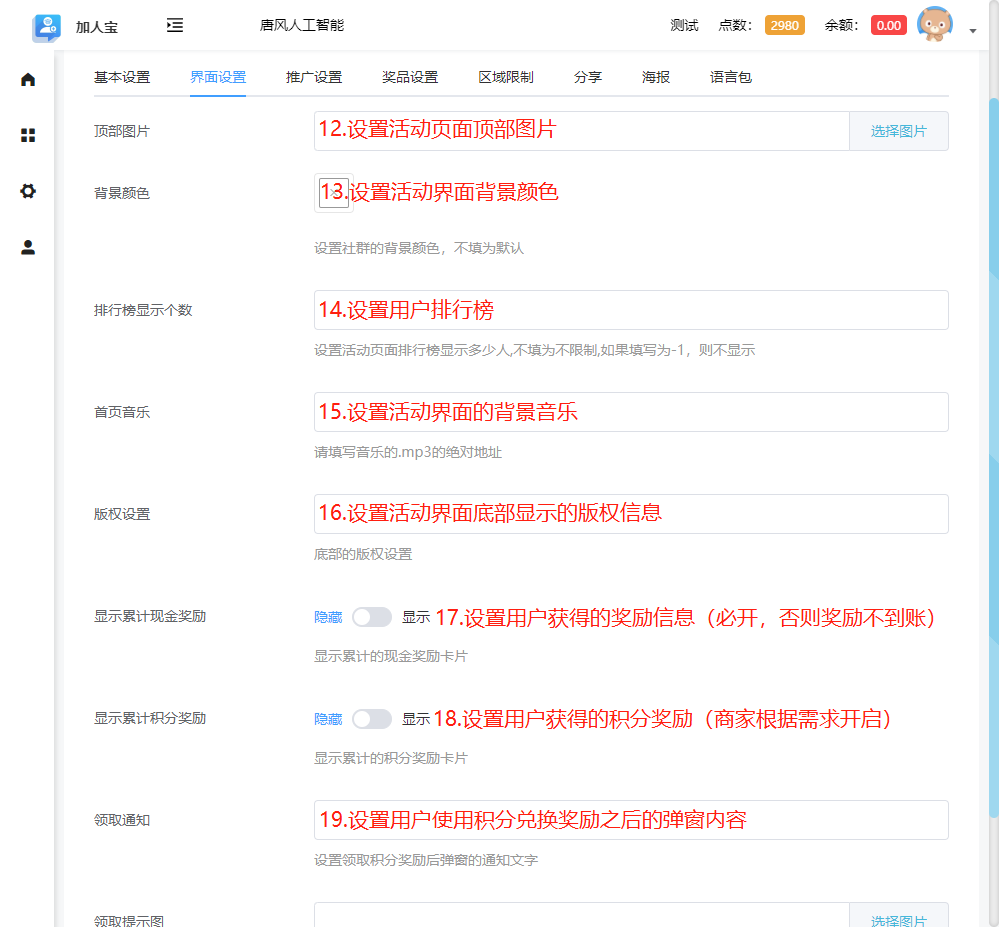Image resolution: width=999 pixels, height=927 pixels.
Task: Click the 点数 2980 badge
Action: click(784, 25)
